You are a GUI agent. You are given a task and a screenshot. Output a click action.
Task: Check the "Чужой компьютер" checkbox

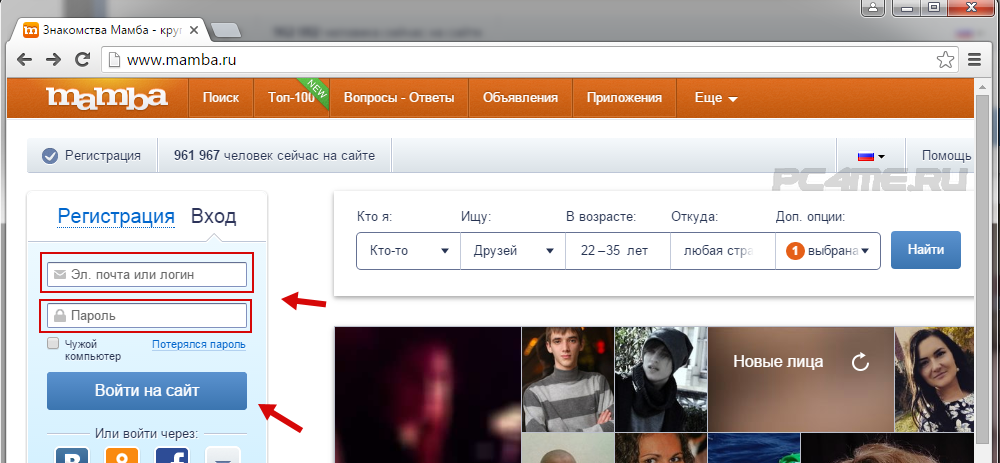[53, 344]
